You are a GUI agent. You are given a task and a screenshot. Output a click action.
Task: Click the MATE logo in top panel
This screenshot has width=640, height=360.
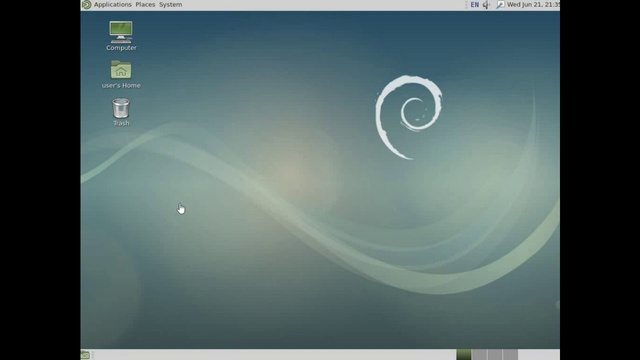tap(86, 4)
